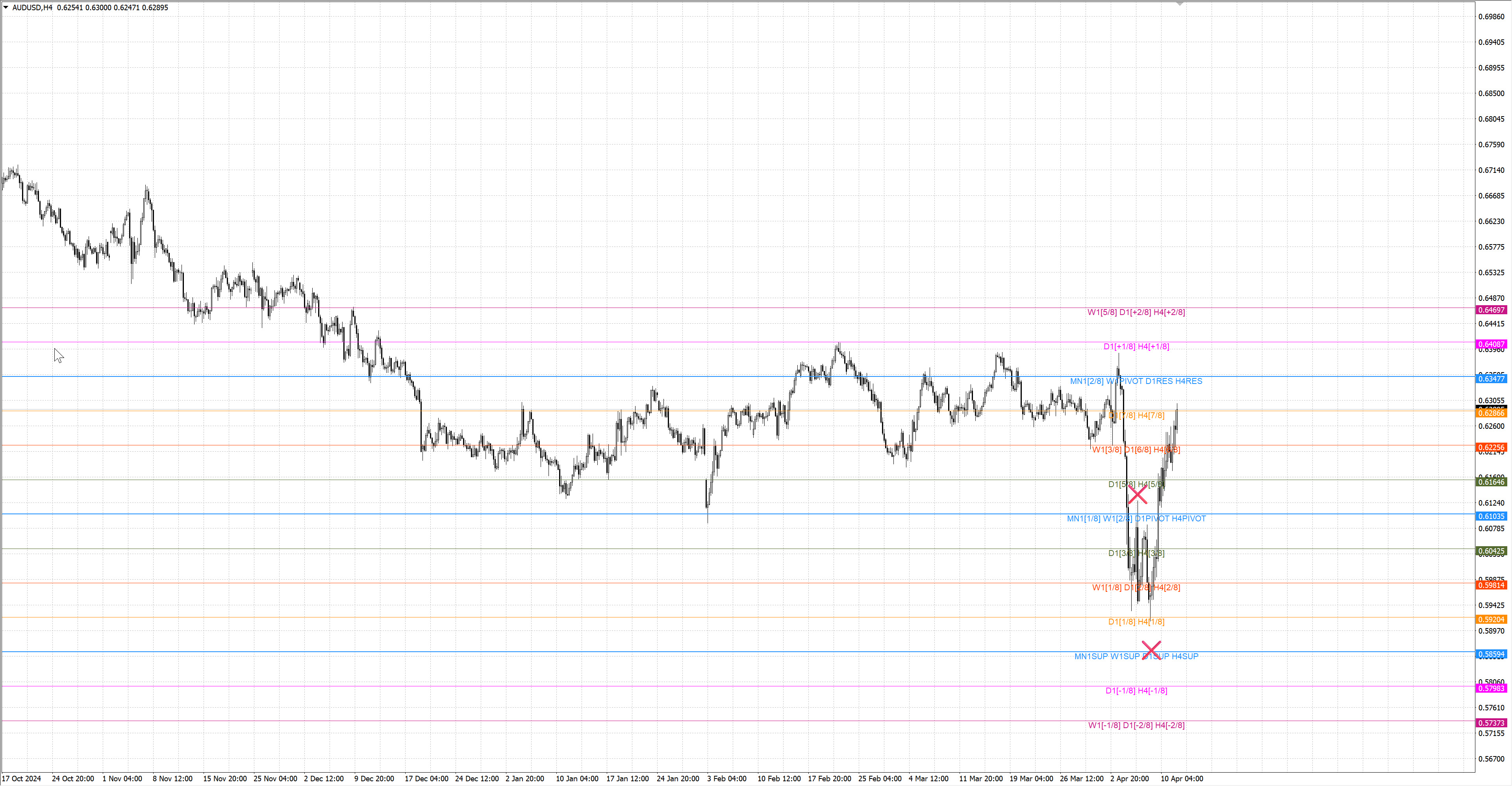The height and width of the screenshot is (786, 1512).
Task: Click the red X on MN1SUP line
Action: click(x=1151, y=650)
